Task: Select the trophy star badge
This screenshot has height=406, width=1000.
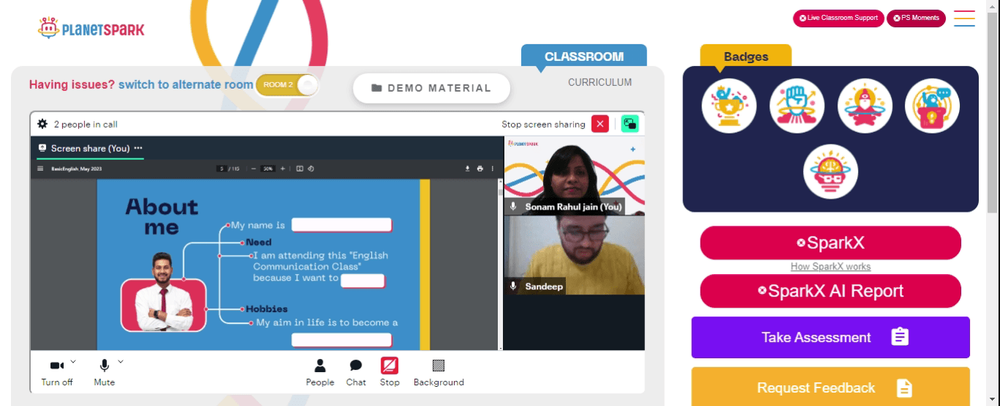Action: click(729, 106)
